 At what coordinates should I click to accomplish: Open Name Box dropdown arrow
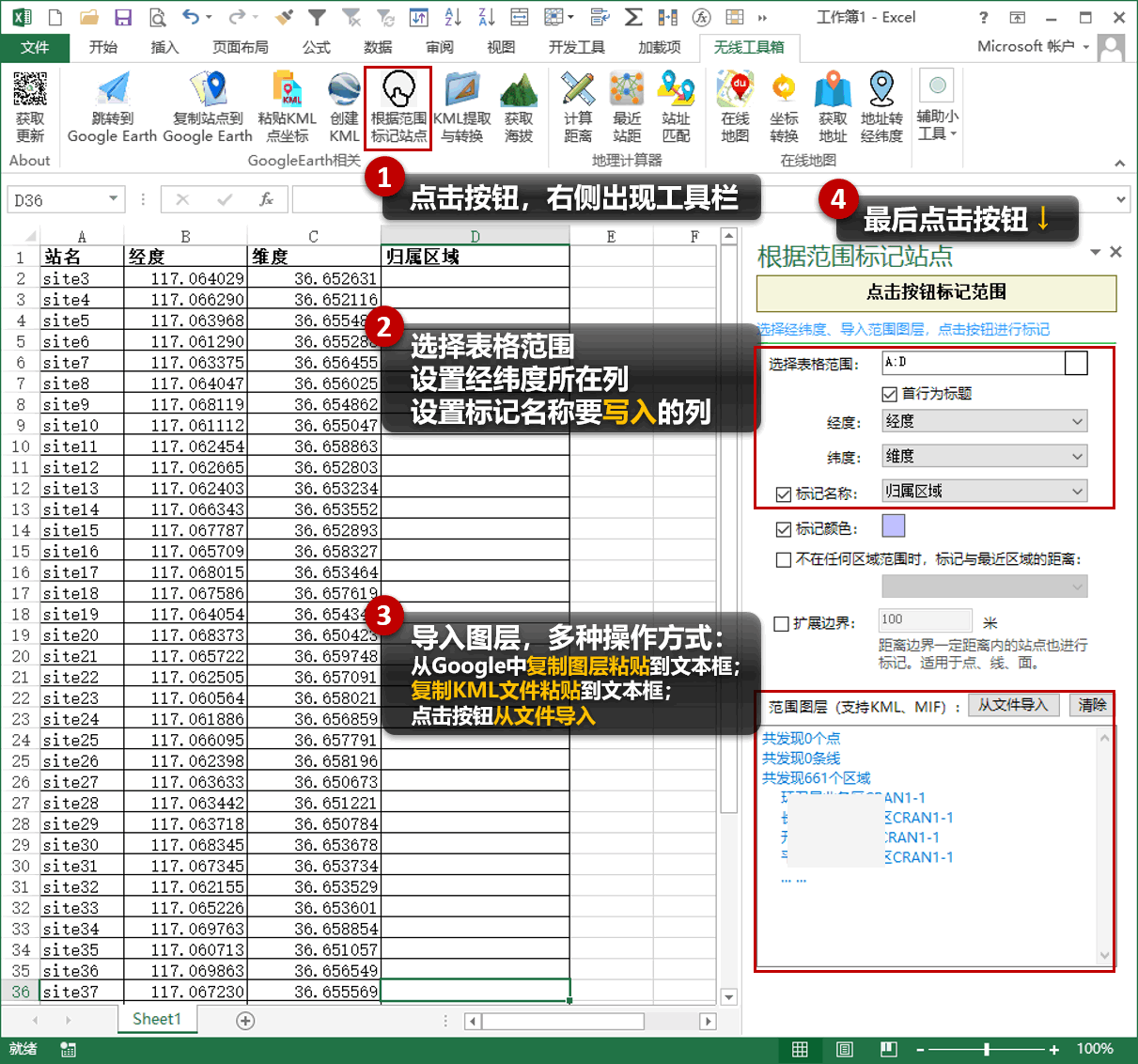coord(113,199)
